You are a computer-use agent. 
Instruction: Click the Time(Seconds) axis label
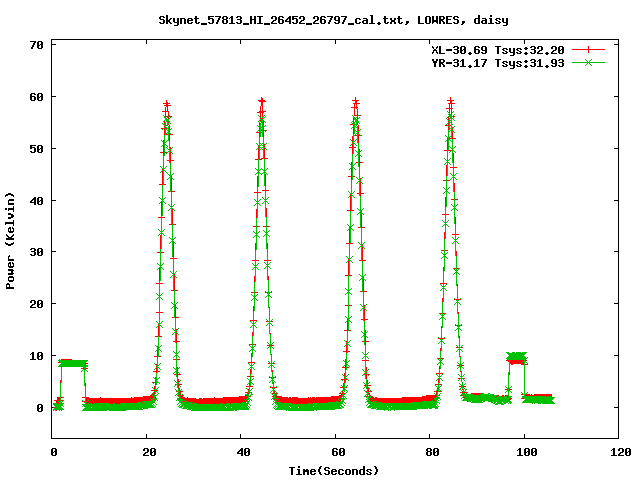coord(334,471)
